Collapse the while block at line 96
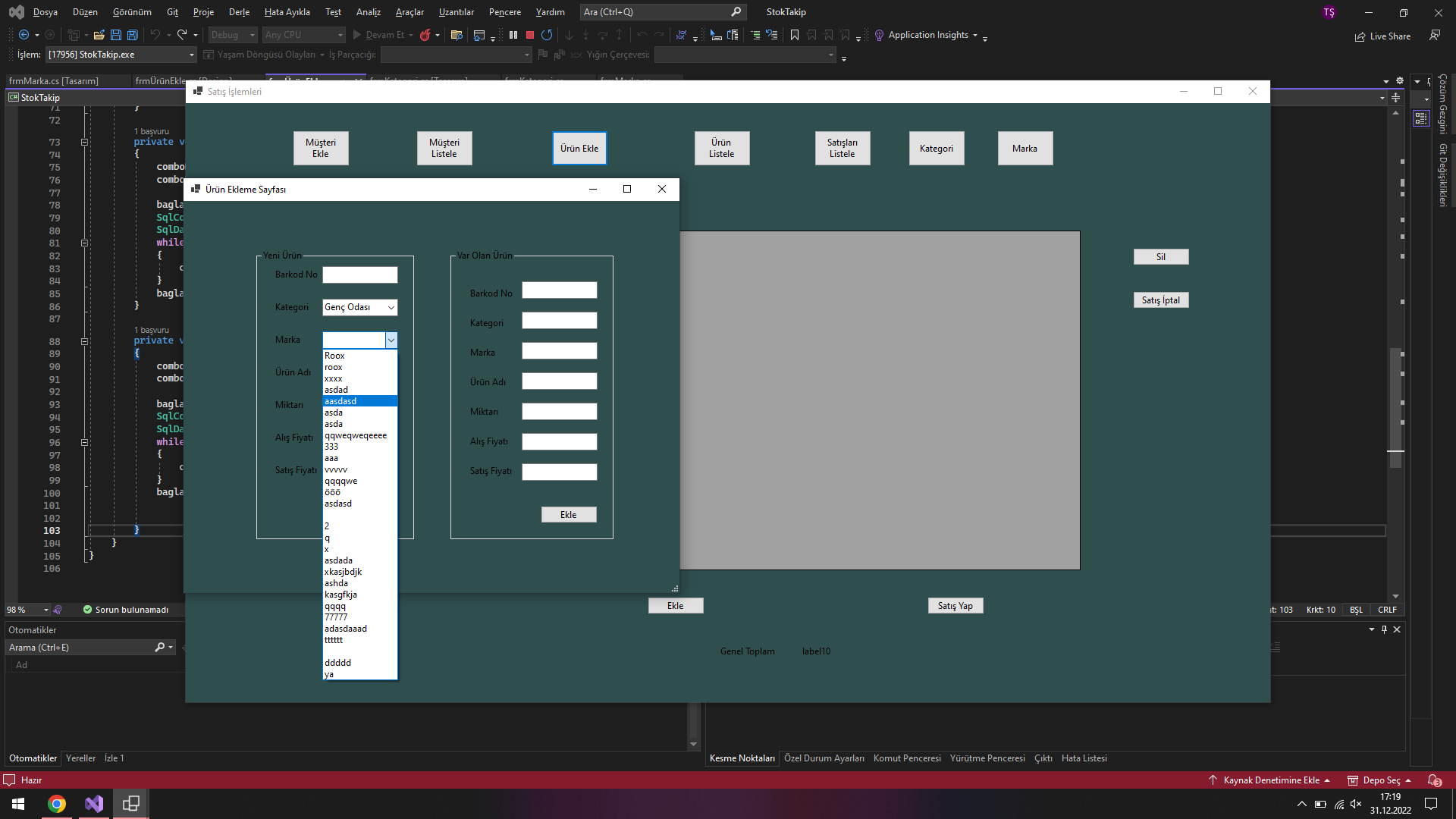 [85, 442]
